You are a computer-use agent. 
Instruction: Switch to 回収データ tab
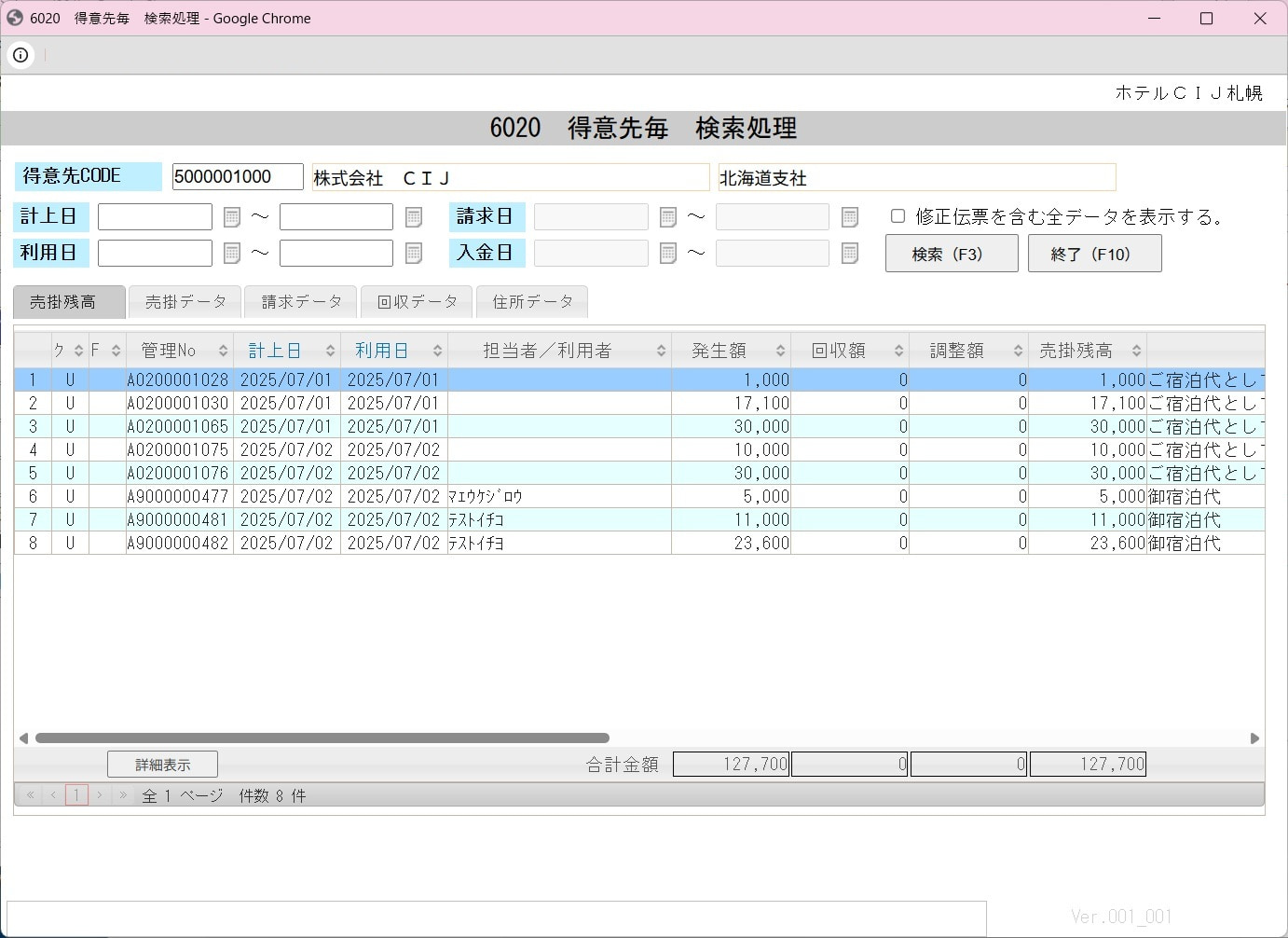click(x=417, y=302)
